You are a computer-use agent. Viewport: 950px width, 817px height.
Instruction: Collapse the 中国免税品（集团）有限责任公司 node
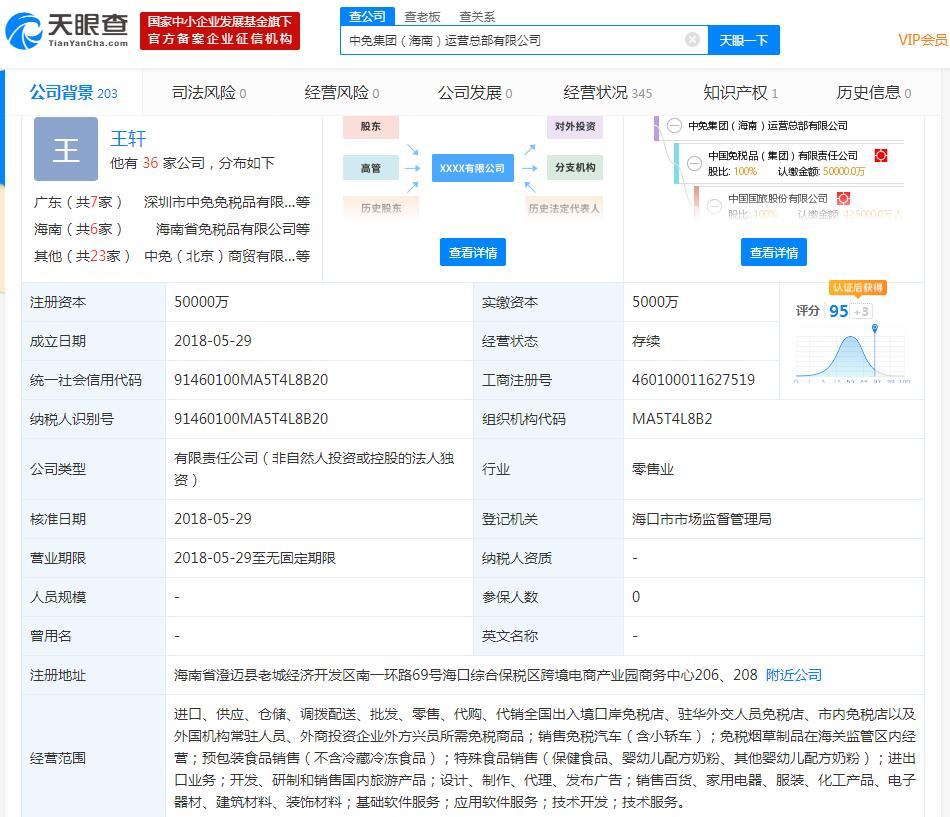pyautogui.click(x=695, y=162)
